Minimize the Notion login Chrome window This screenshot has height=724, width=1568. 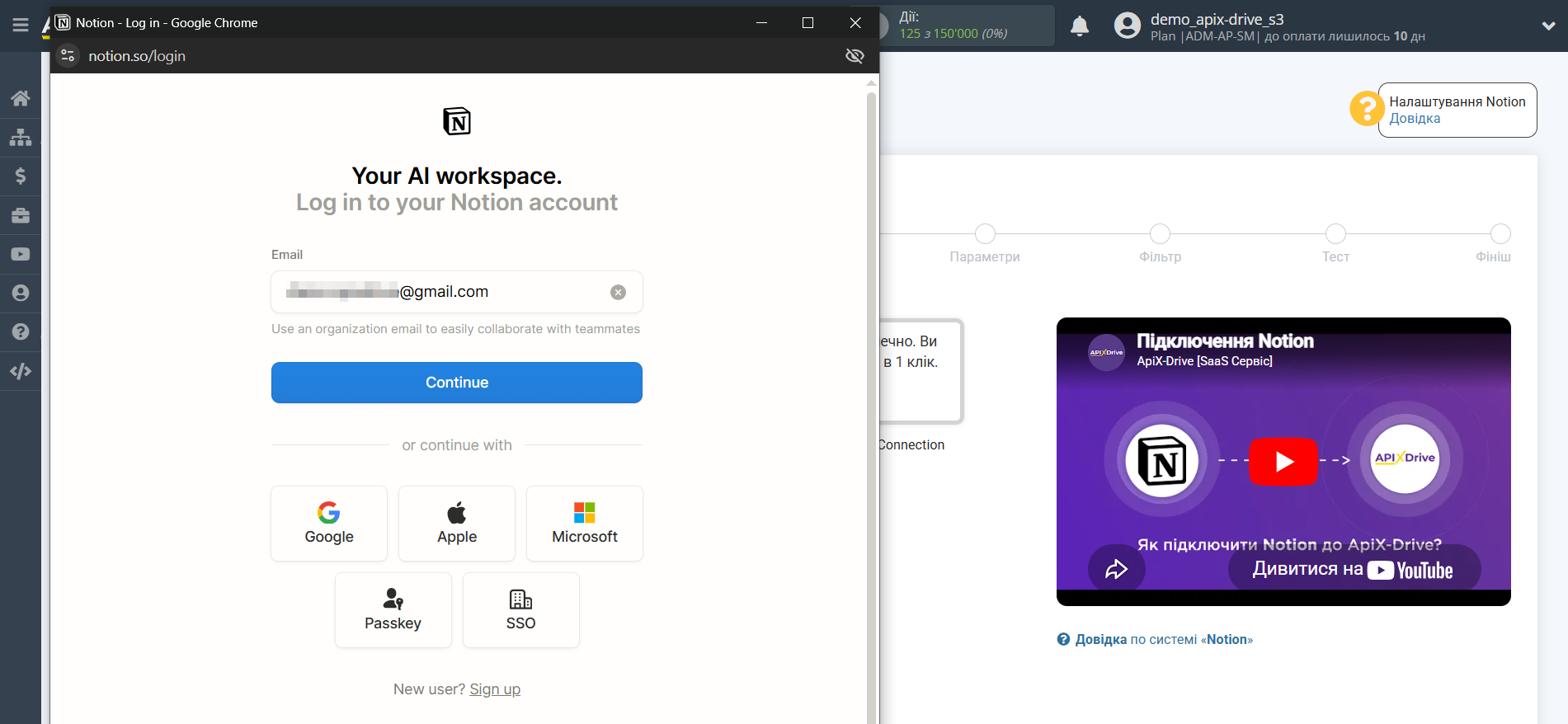[x=762, y=22]
